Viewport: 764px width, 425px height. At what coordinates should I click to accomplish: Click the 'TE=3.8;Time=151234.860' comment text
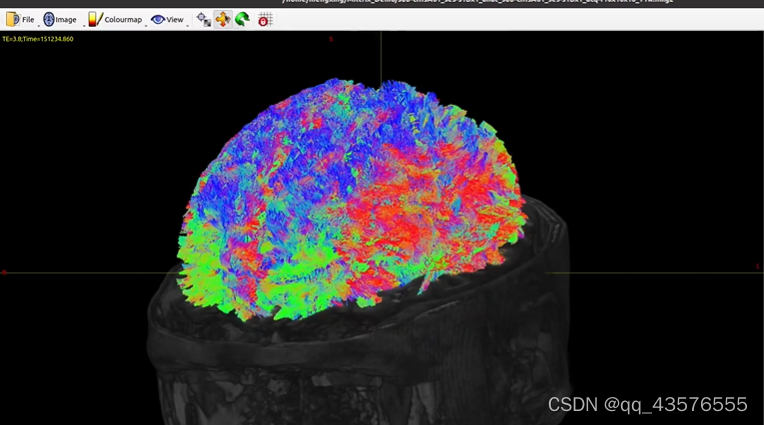(38, 39)
